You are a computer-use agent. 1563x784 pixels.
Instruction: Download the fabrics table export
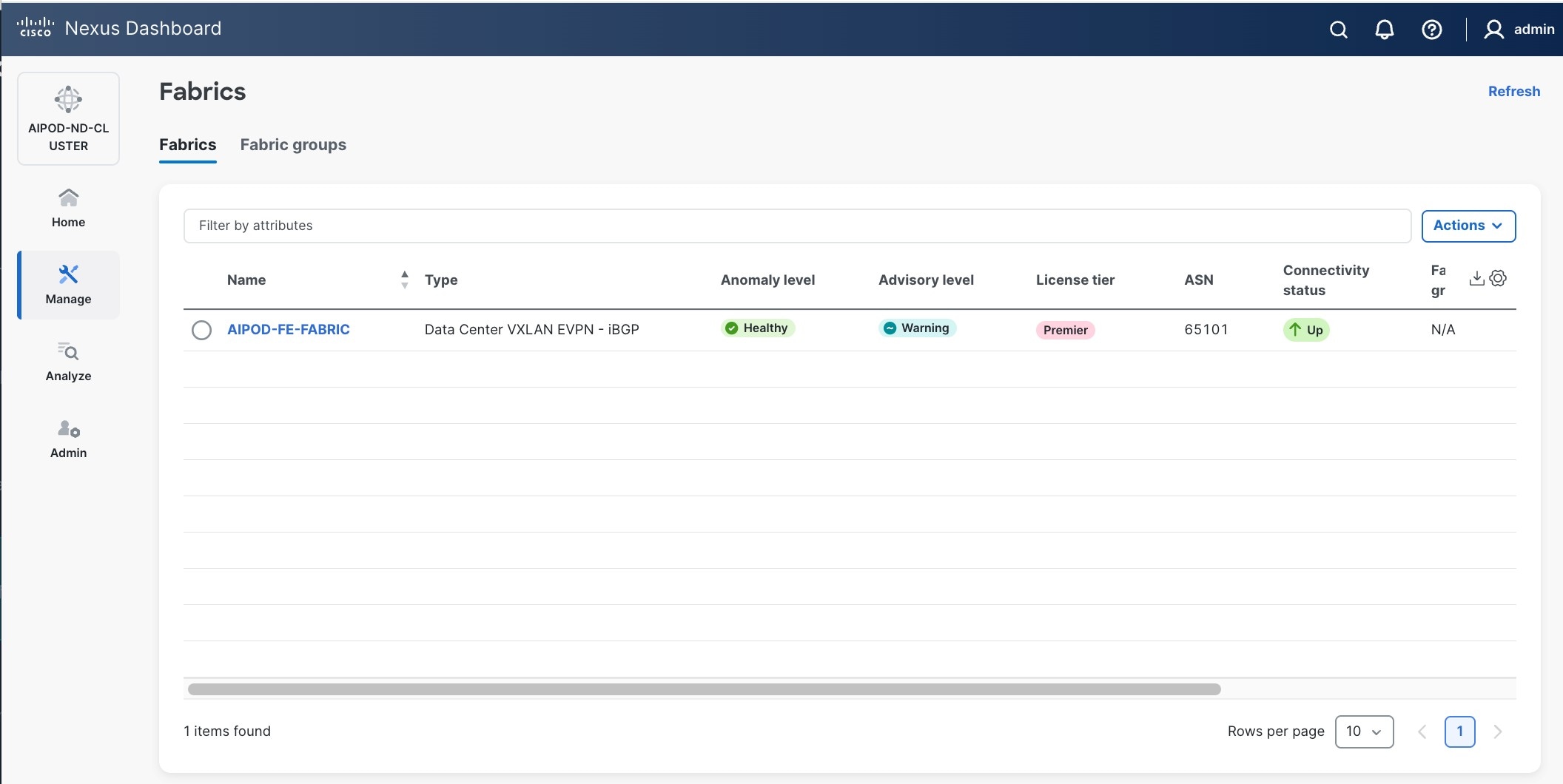[x=1476, y=278]
